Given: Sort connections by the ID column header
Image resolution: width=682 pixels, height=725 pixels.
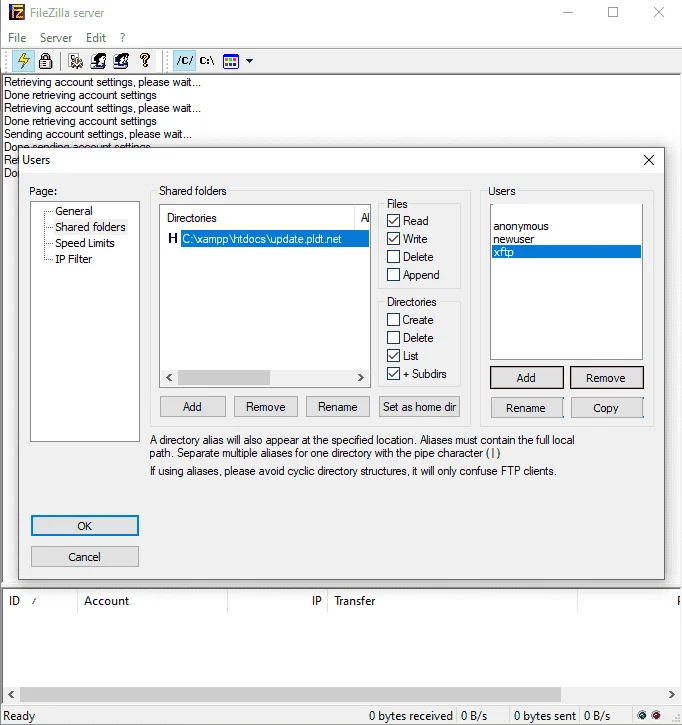Looking at the screenshot, I should click(x=40, y=601).
